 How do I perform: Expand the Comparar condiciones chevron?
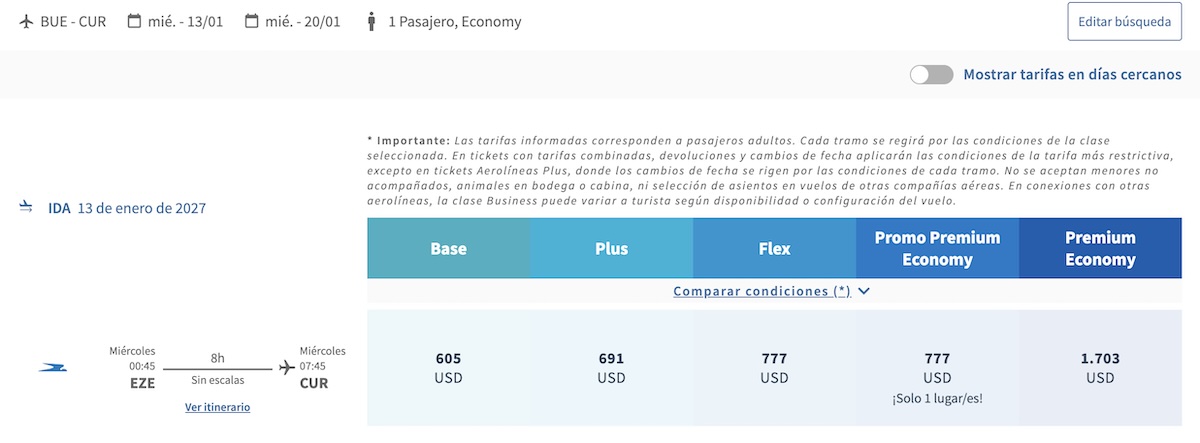point(864,291)
